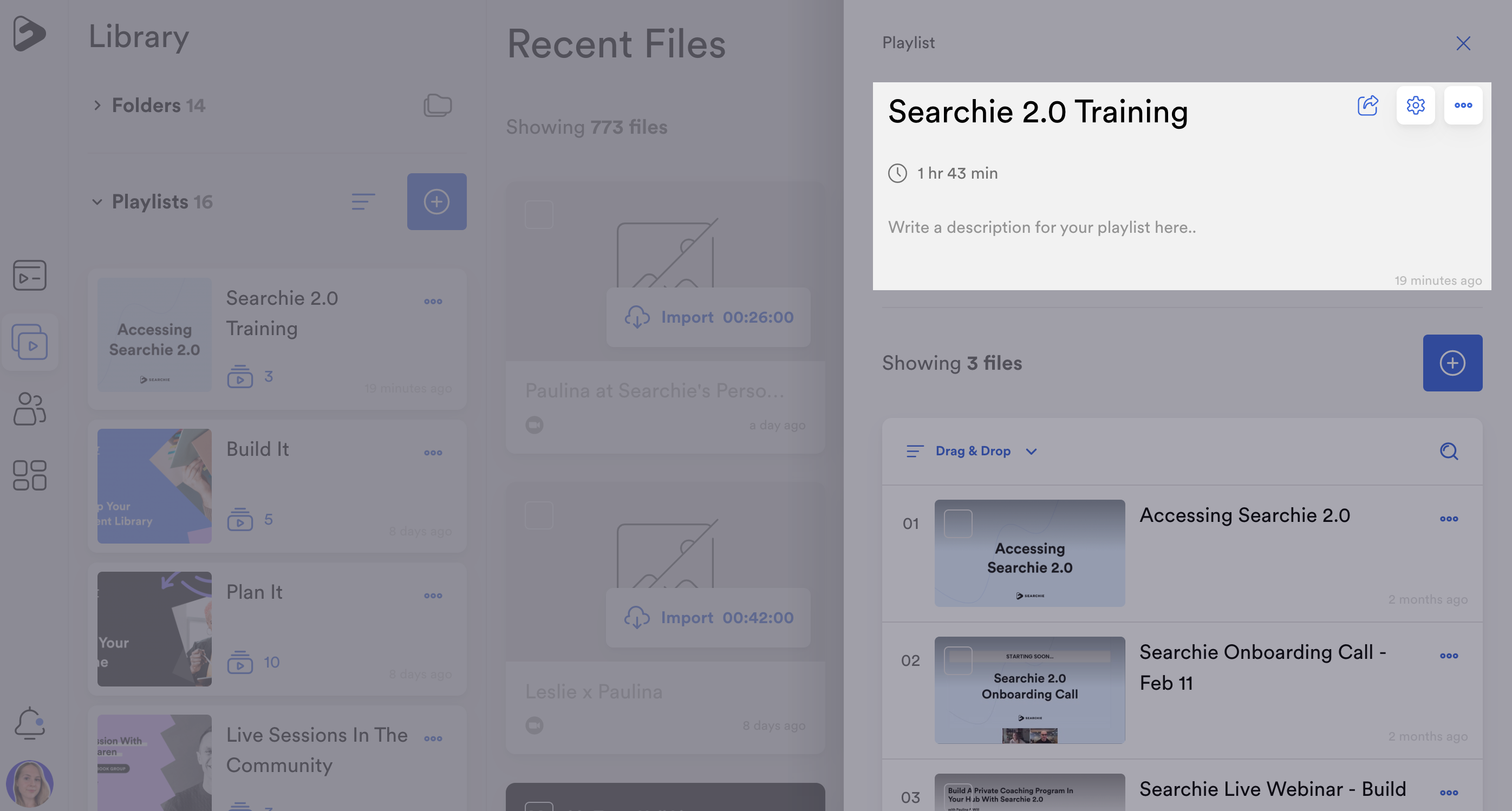Open options for Searchie 2.0 Training playlist card
The width and height of the screenshot is (1512, 811).
(x=433, y=302)
